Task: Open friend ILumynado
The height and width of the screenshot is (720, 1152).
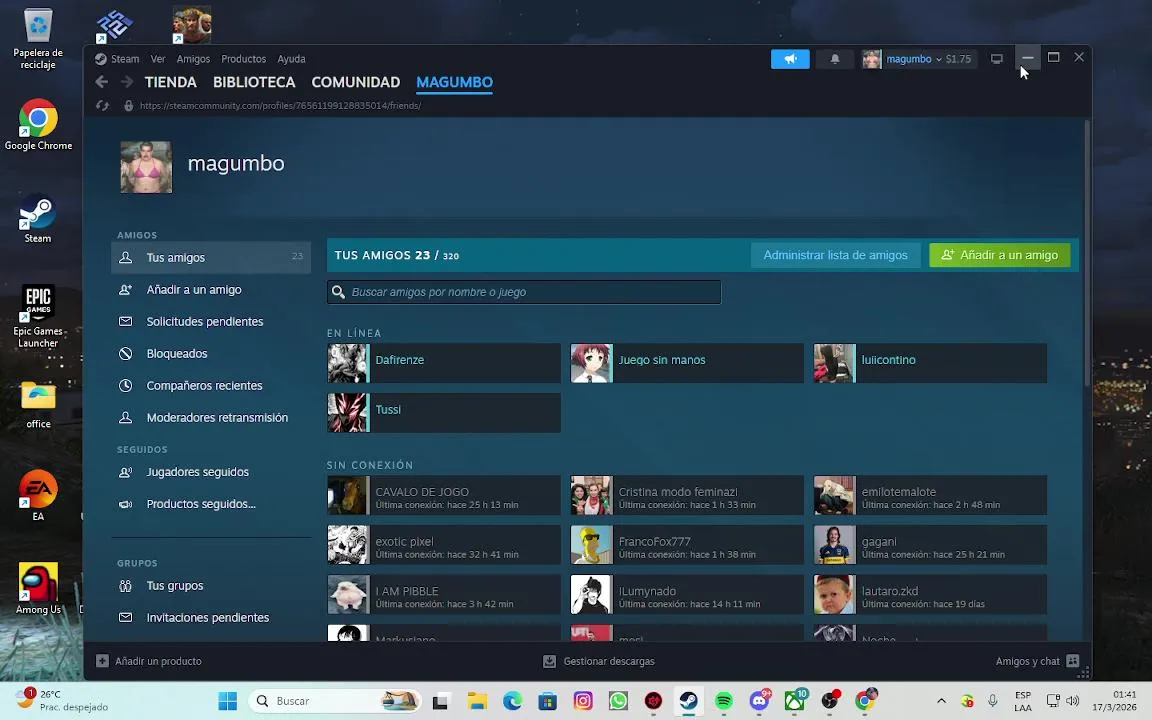Action: (x=687, y=594)
